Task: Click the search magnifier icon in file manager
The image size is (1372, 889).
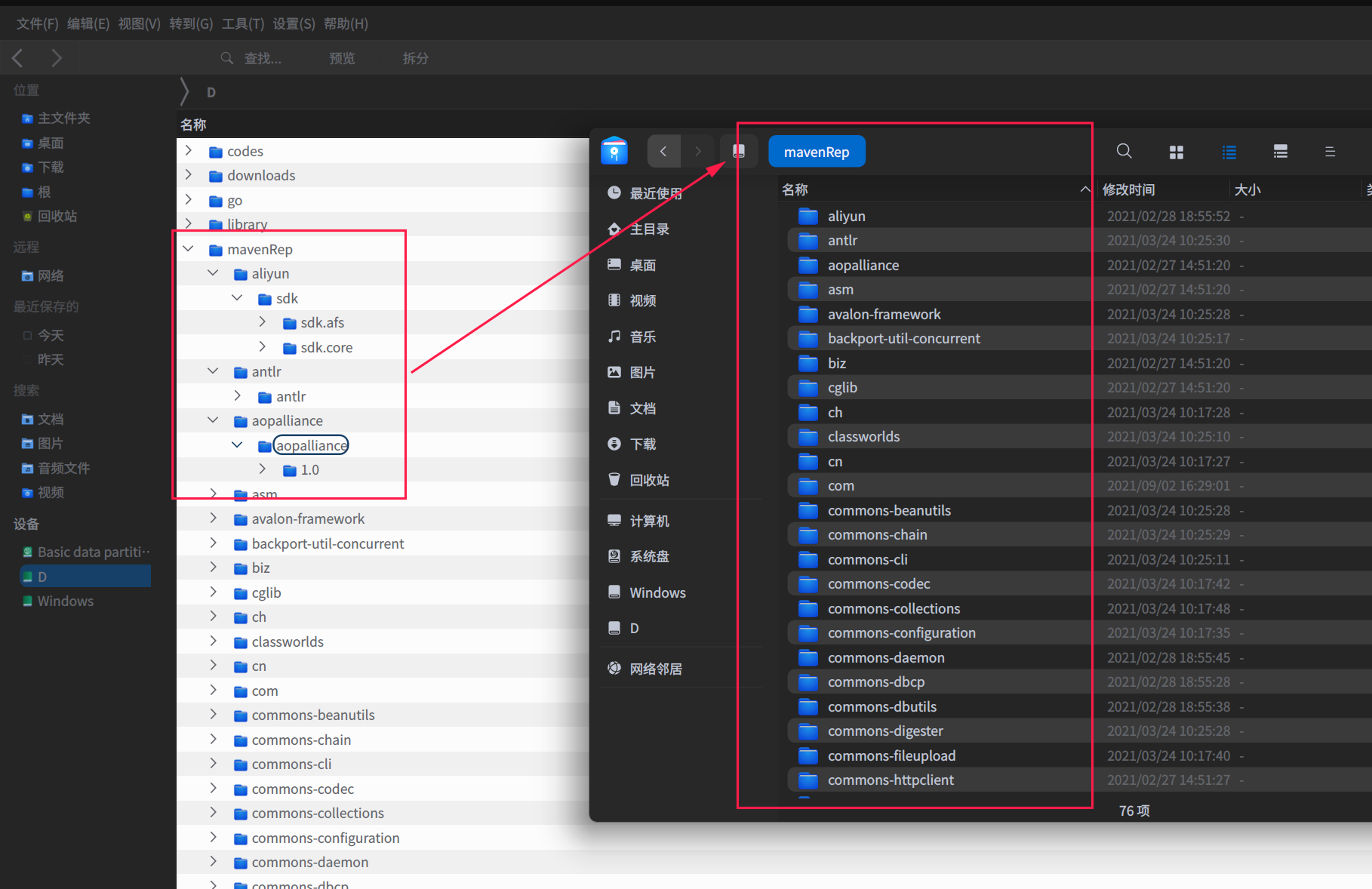Action: pyautogui.click(x=1124, y=152)
